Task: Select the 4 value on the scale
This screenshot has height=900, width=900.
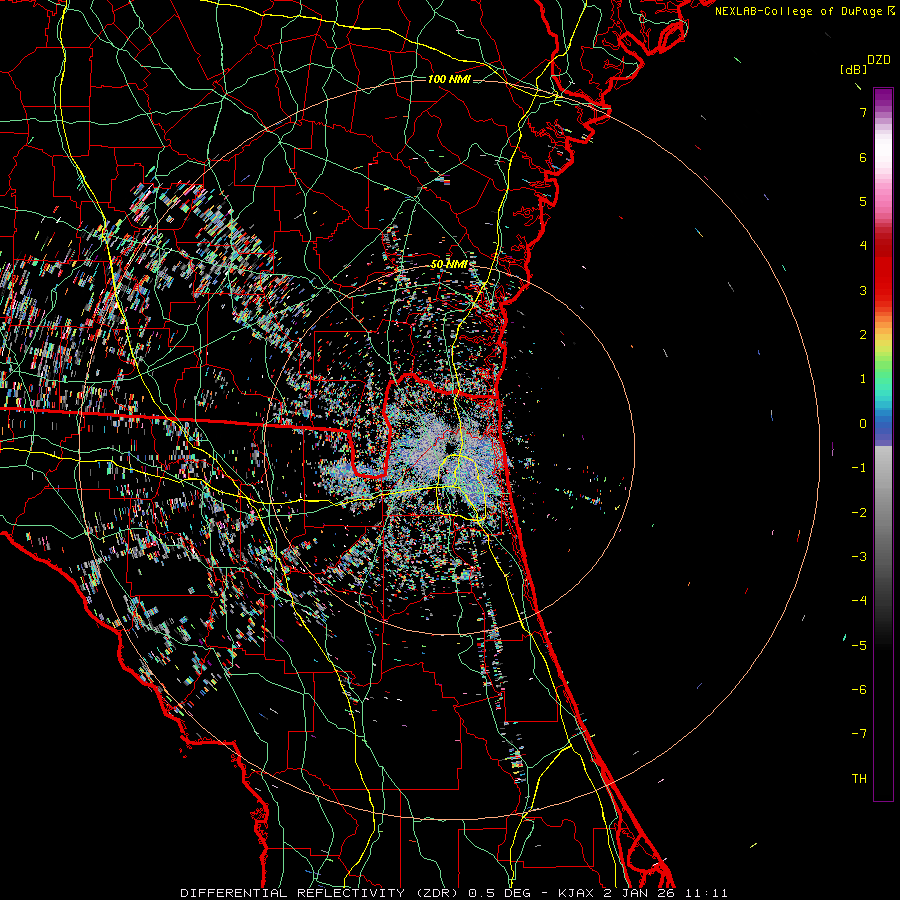Action: click(x=863, y=246)
